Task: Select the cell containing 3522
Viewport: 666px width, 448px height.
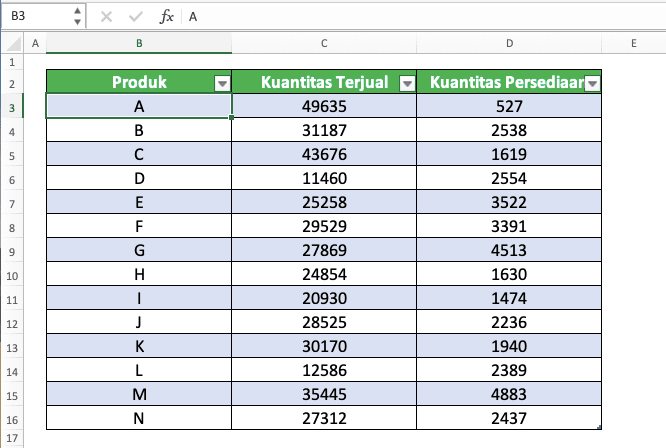Action: pos(509,202)
